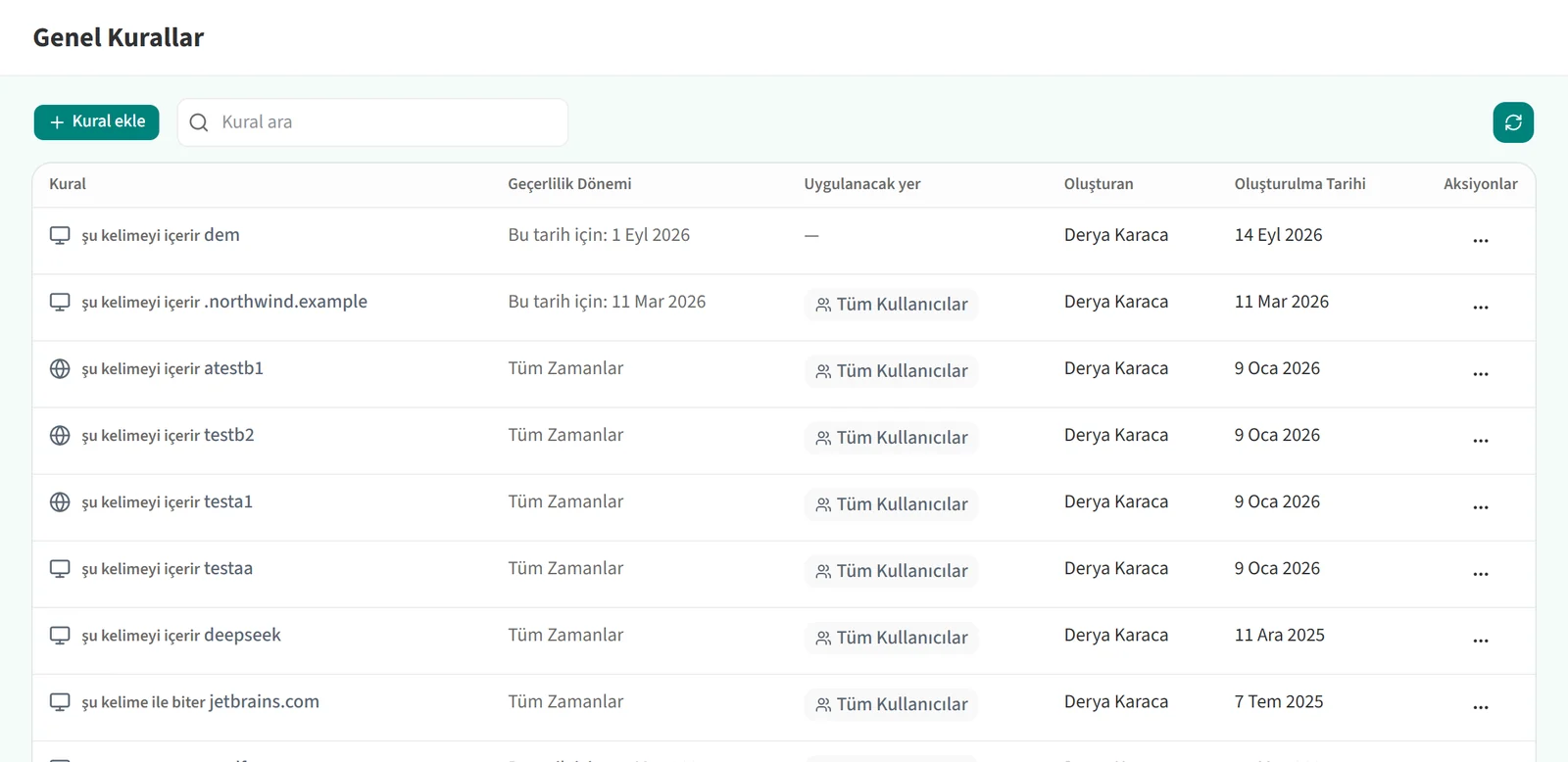Open actions menu for atestb1 rule
Screen dimensions: 1568x762
coord(1480,373)
